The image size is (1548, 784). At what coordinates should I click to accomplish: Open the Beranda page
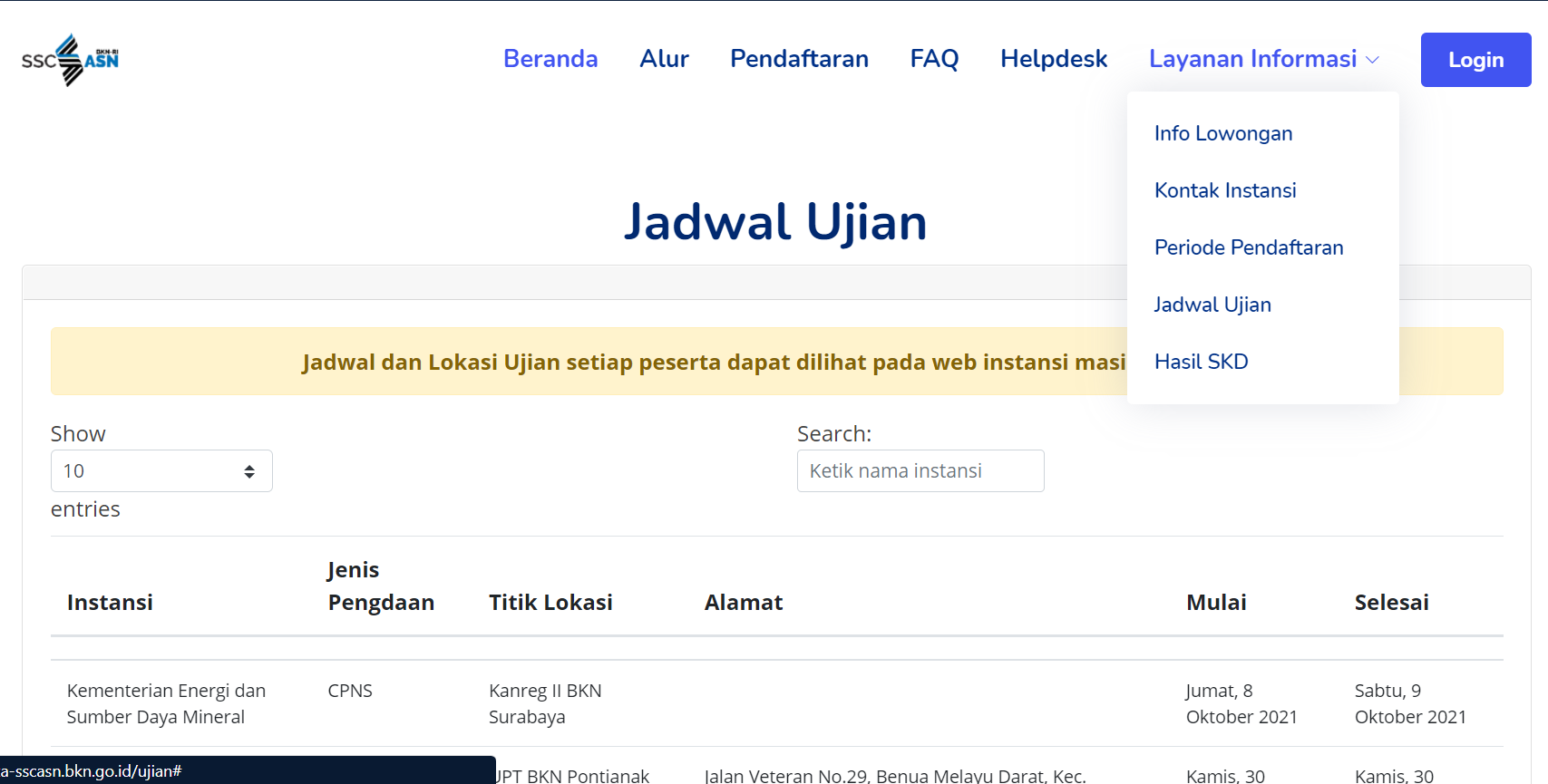pyautogui.click(x=550, y=59)
